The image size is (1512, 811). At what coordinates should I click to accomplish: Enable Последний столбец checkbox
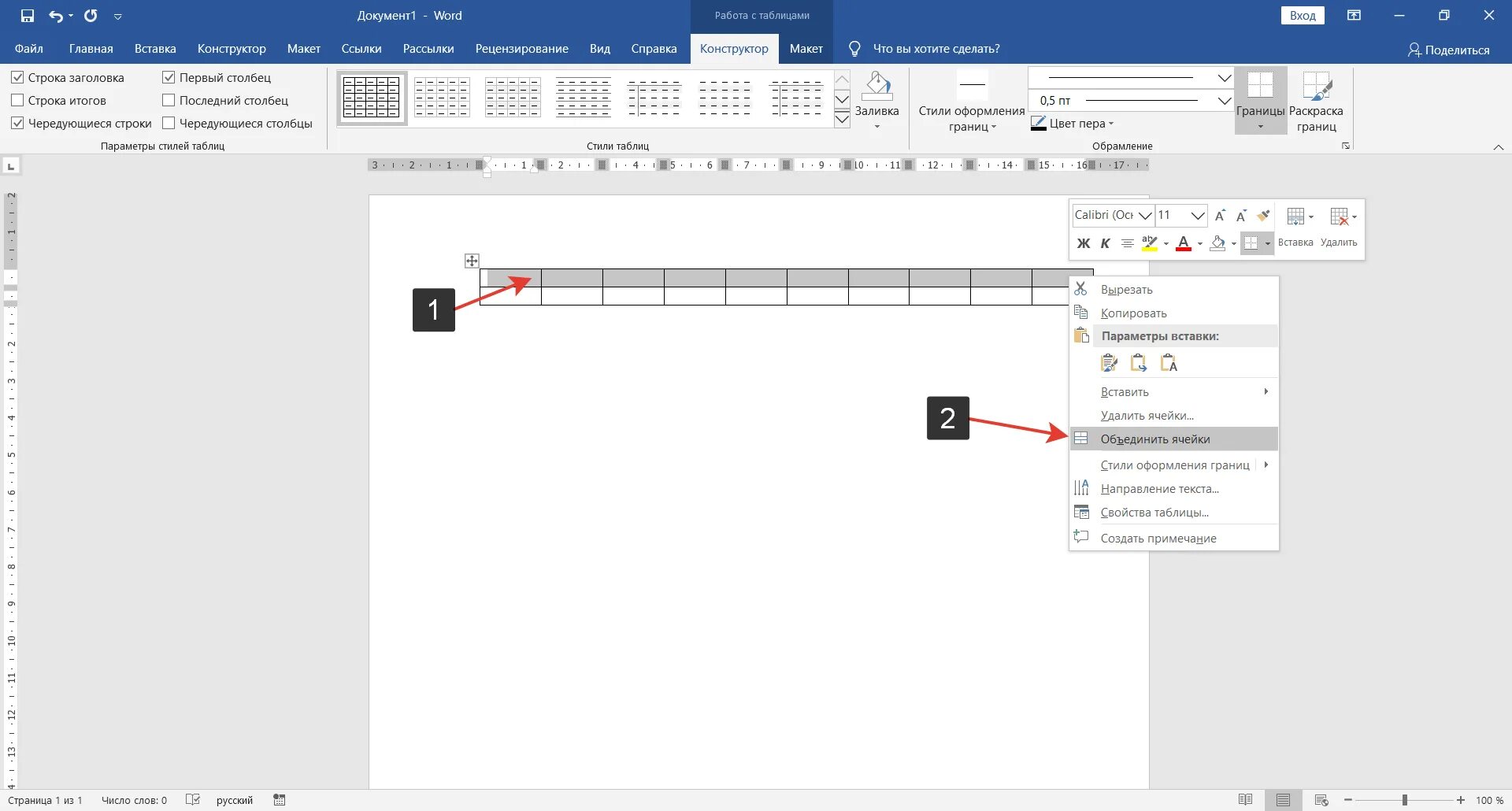[x=169, y=101]
